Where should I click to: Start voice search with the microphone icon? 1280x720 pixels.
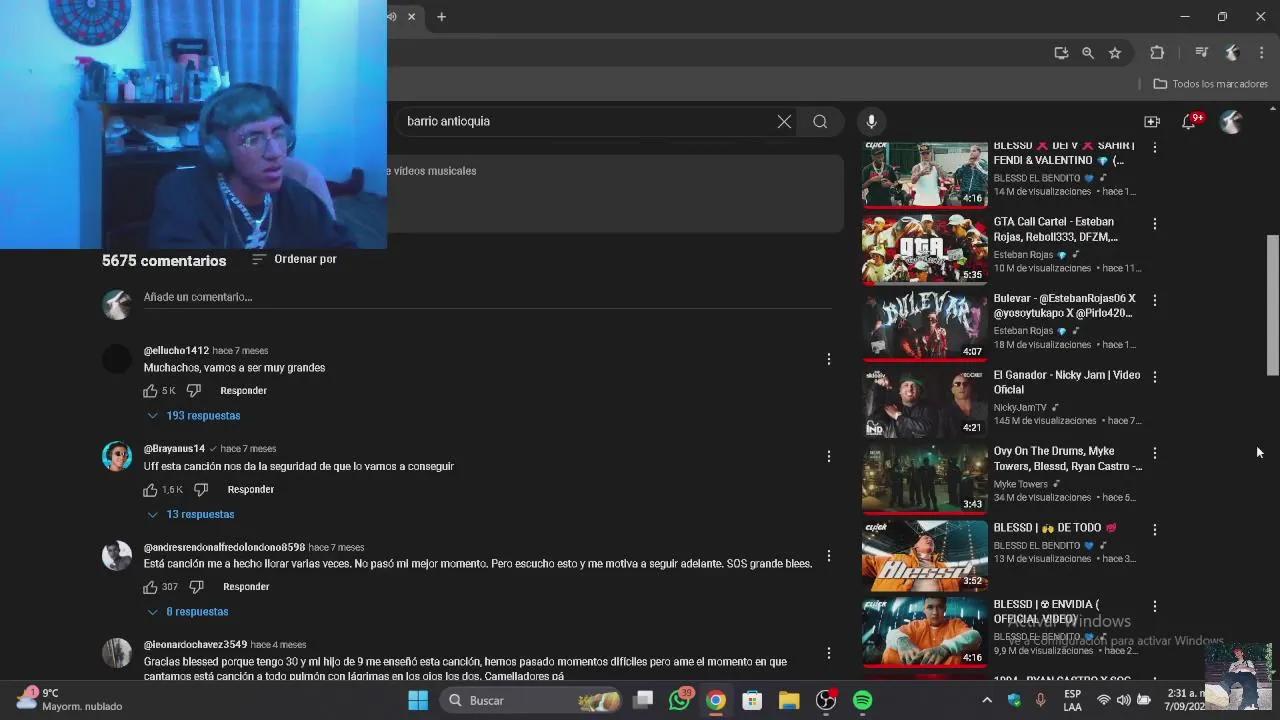pyautogui.click(x=870, y=121)
